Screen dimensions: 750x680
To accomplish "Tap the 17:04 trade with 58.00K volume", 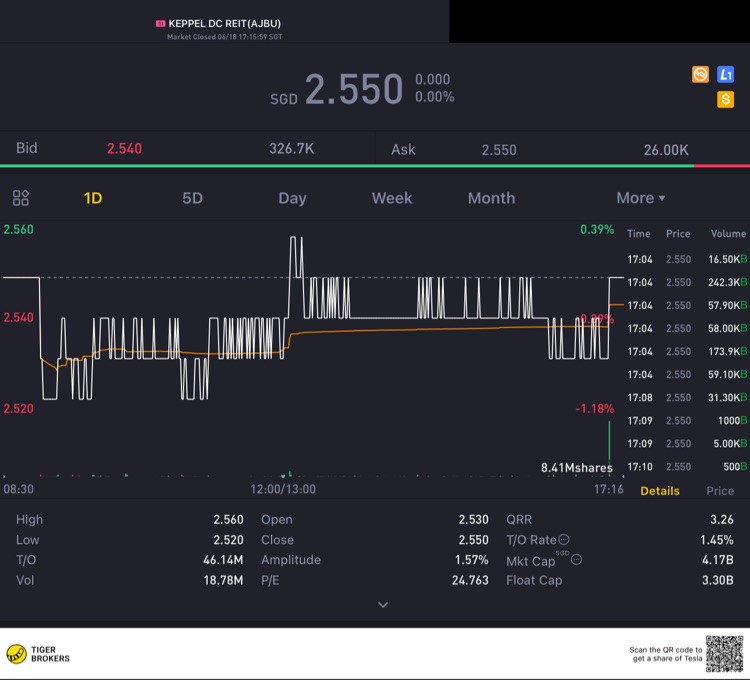I will [687, 329].
